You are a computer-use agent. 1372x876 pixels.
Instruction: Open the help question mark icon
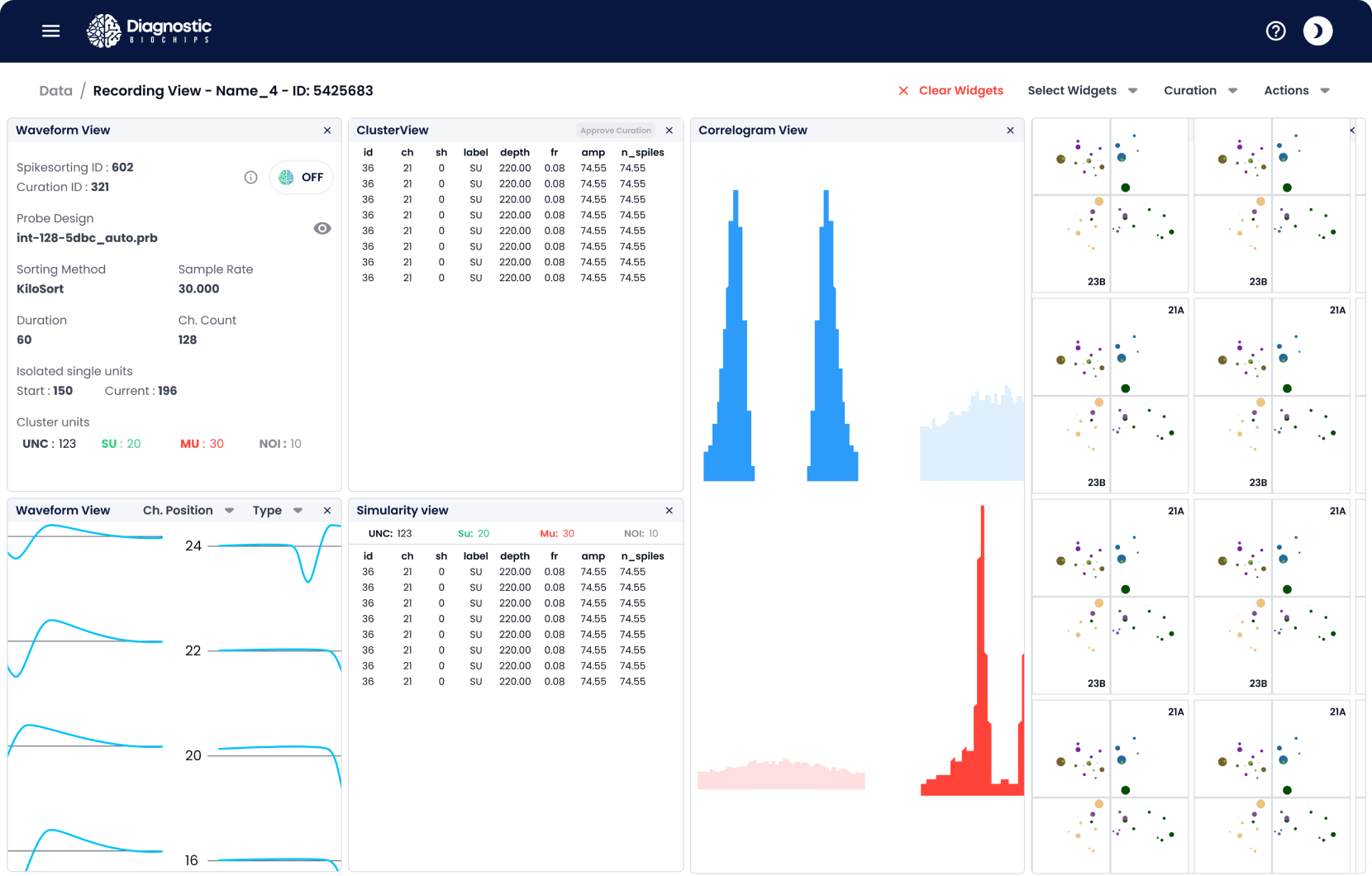(1275, 31)
